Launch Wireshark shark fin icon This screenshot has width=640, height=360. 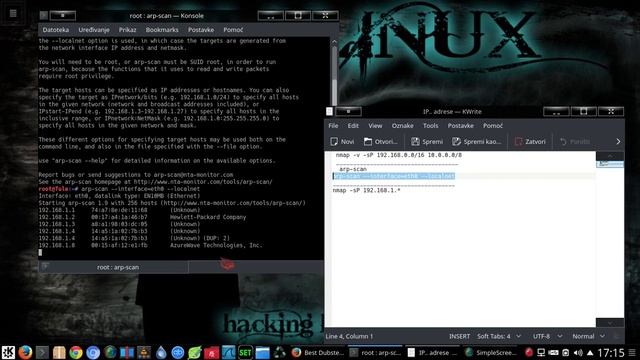(x=228, y=352)
